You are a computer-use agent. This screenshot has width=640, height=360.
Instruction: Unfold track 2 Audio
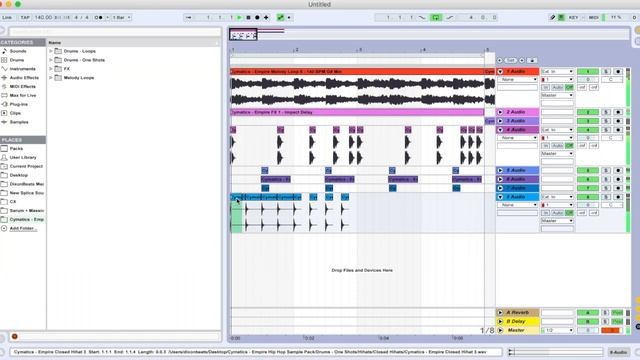click(500, 112)
